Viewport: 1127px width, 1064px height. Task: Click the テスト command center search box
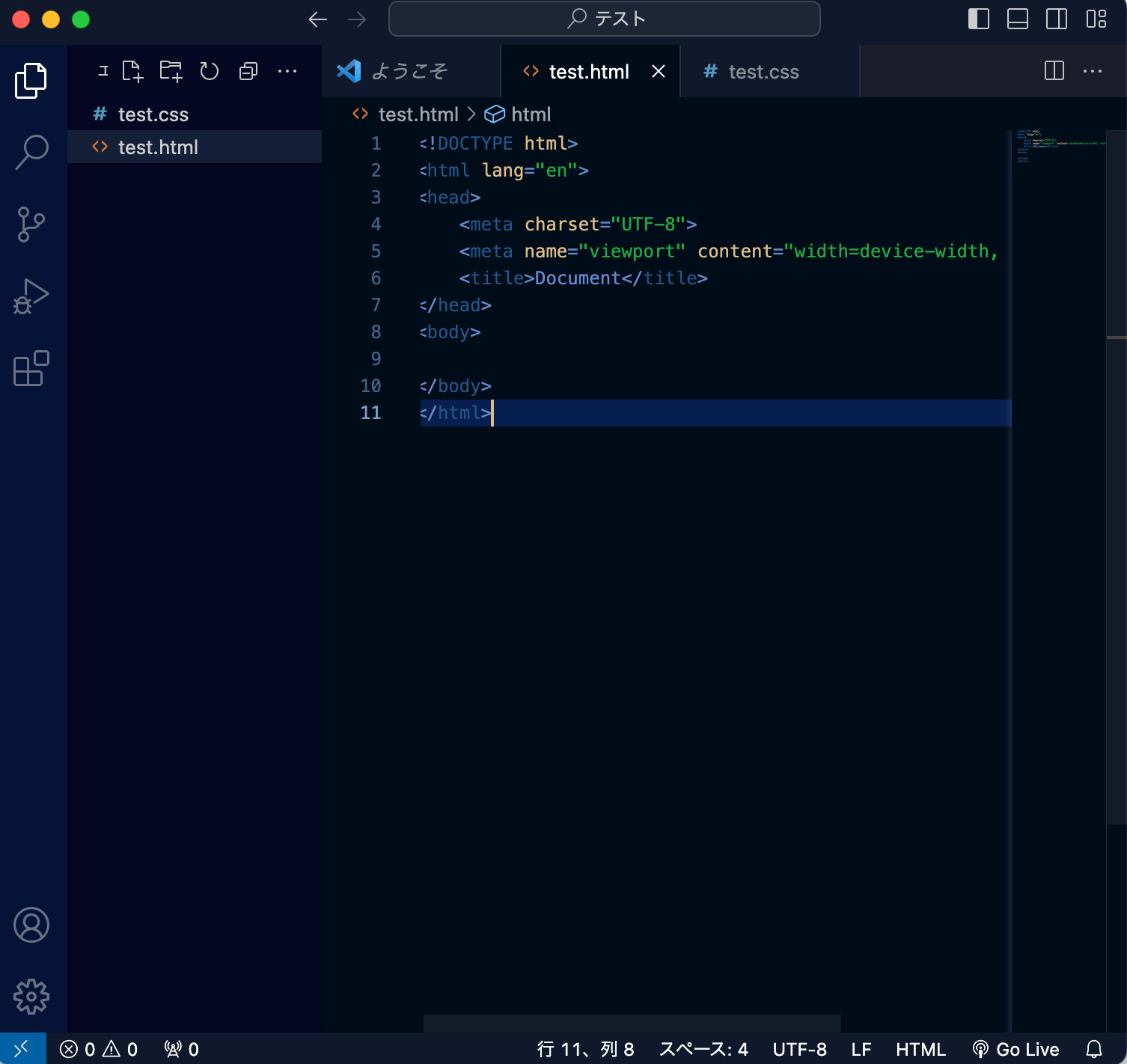605,19
